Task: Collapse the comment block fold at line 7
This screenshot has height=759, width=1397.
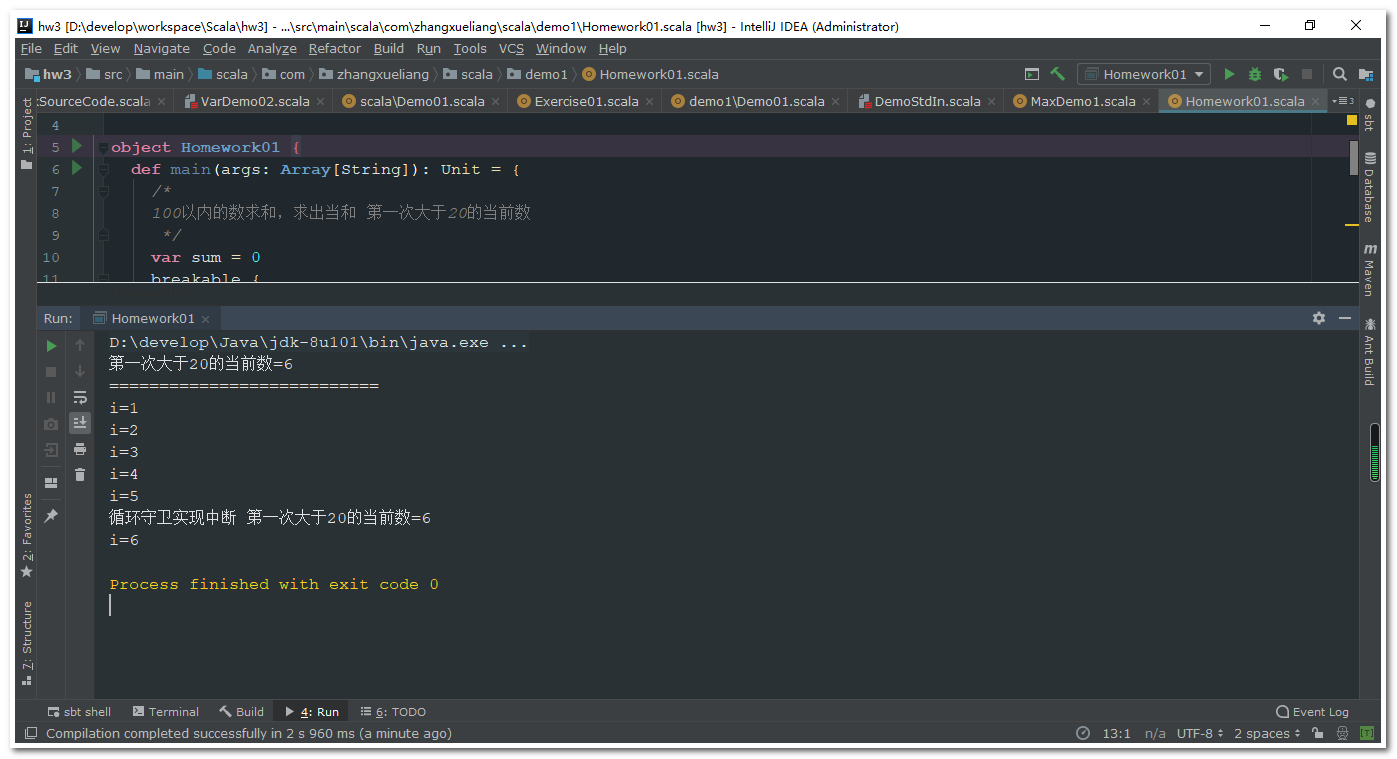Action: (x=103, y=192)
